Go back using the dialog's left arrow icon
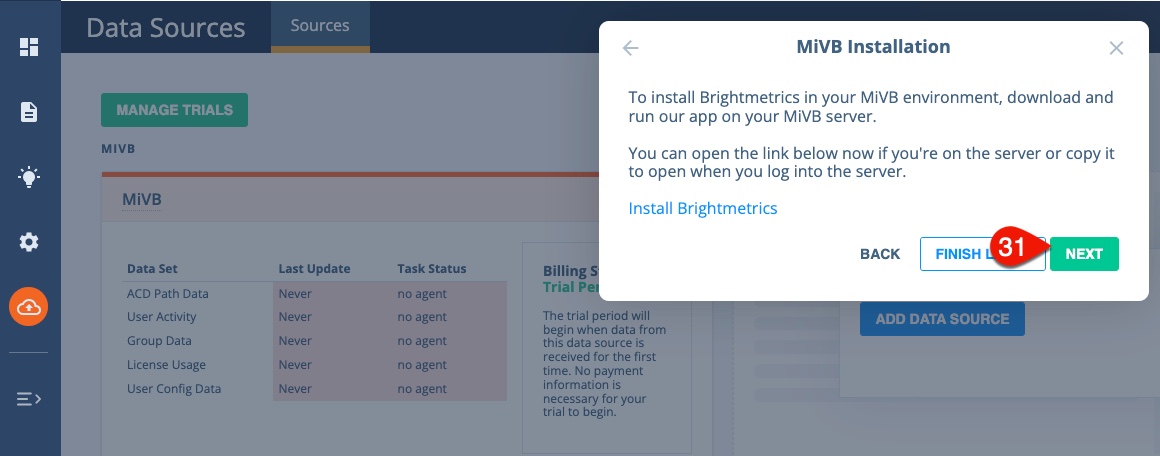Viewport: 1160px width, 456px height. (630, 48)
